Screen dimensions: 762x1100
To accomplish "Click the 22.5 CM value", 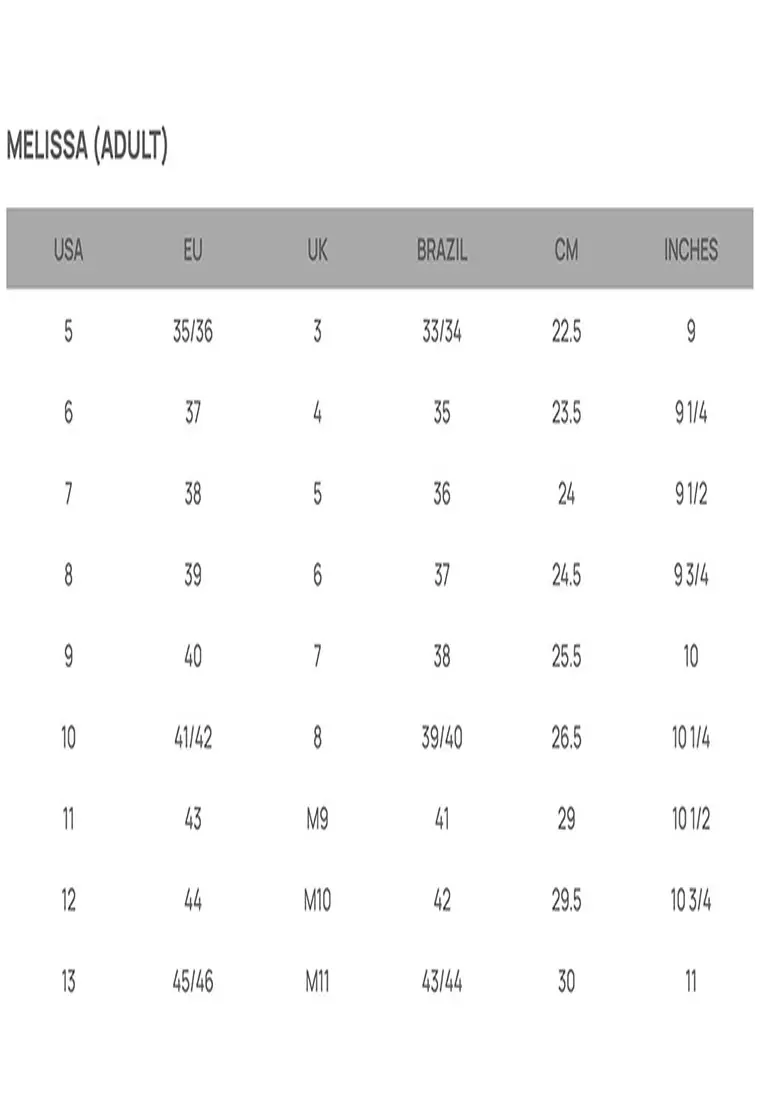I will pos(566,331).
